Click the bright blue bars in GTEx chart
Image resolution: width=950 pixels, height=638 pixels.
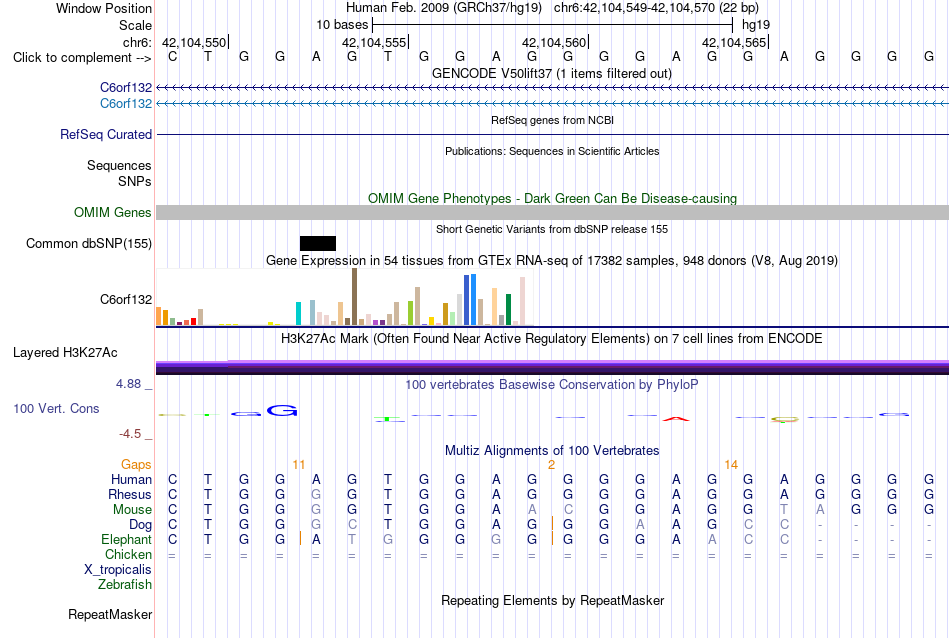tap(470, 300)
